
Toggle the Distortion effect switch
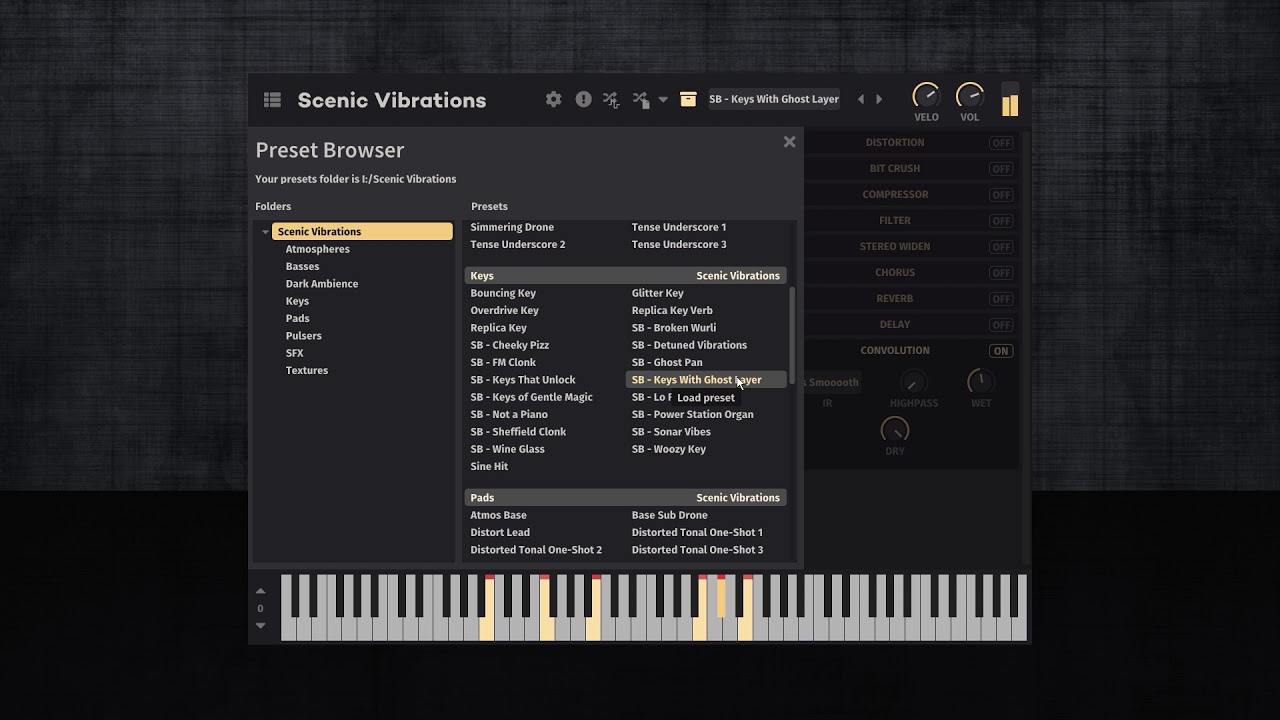click(1001, 143)
